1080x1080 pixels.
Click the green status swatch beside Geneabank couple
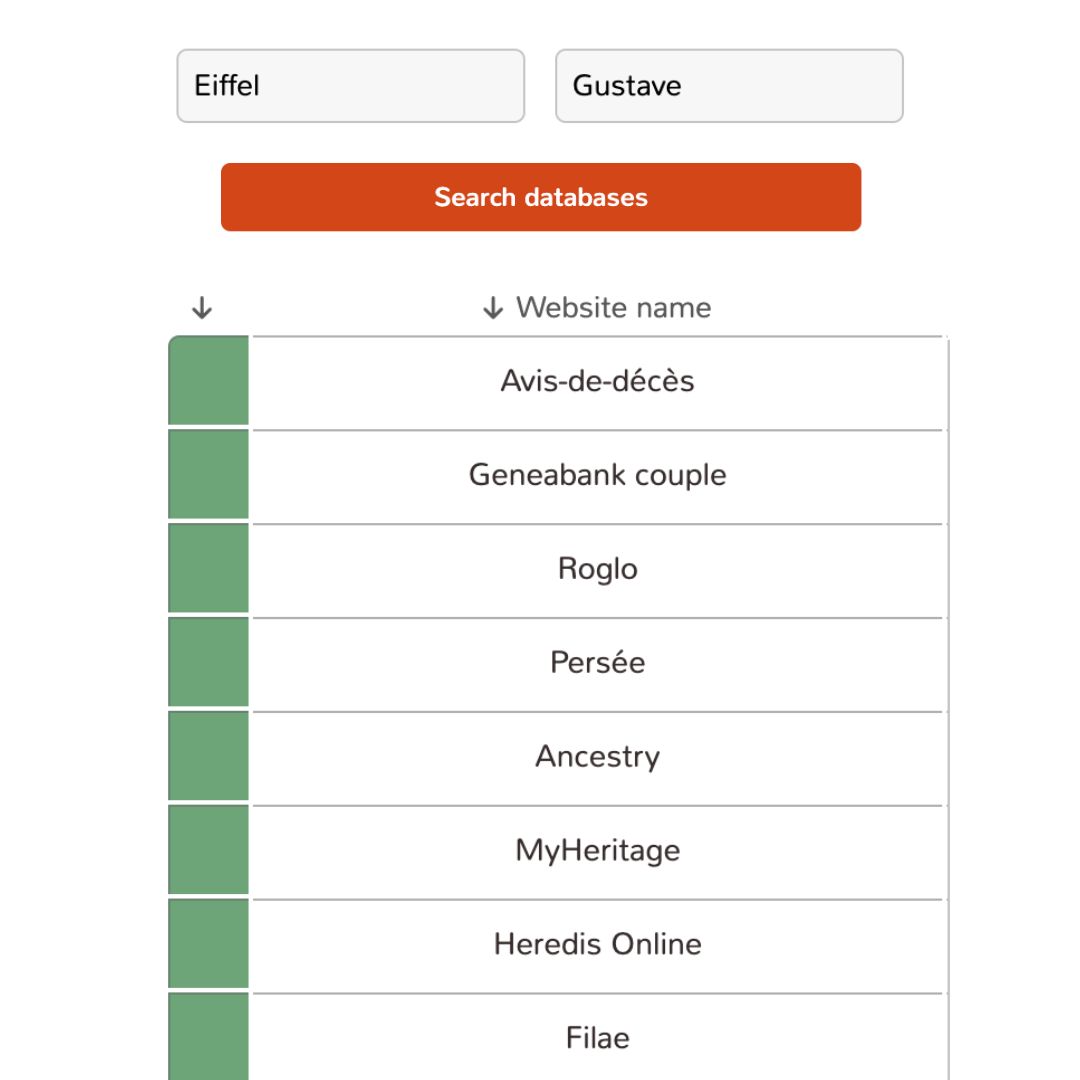(209, 474)
